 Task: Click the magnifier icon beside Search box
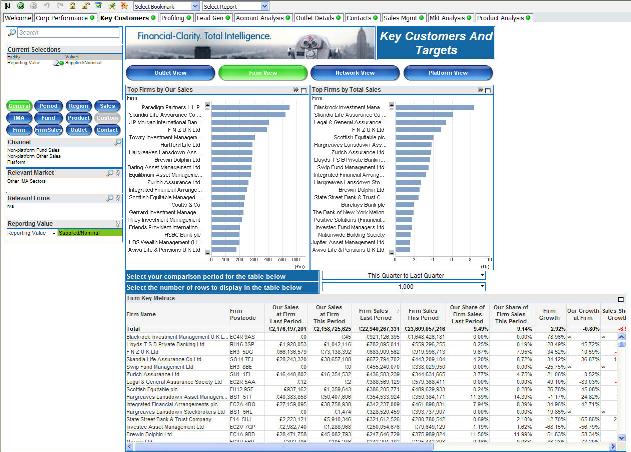(12, 32)
